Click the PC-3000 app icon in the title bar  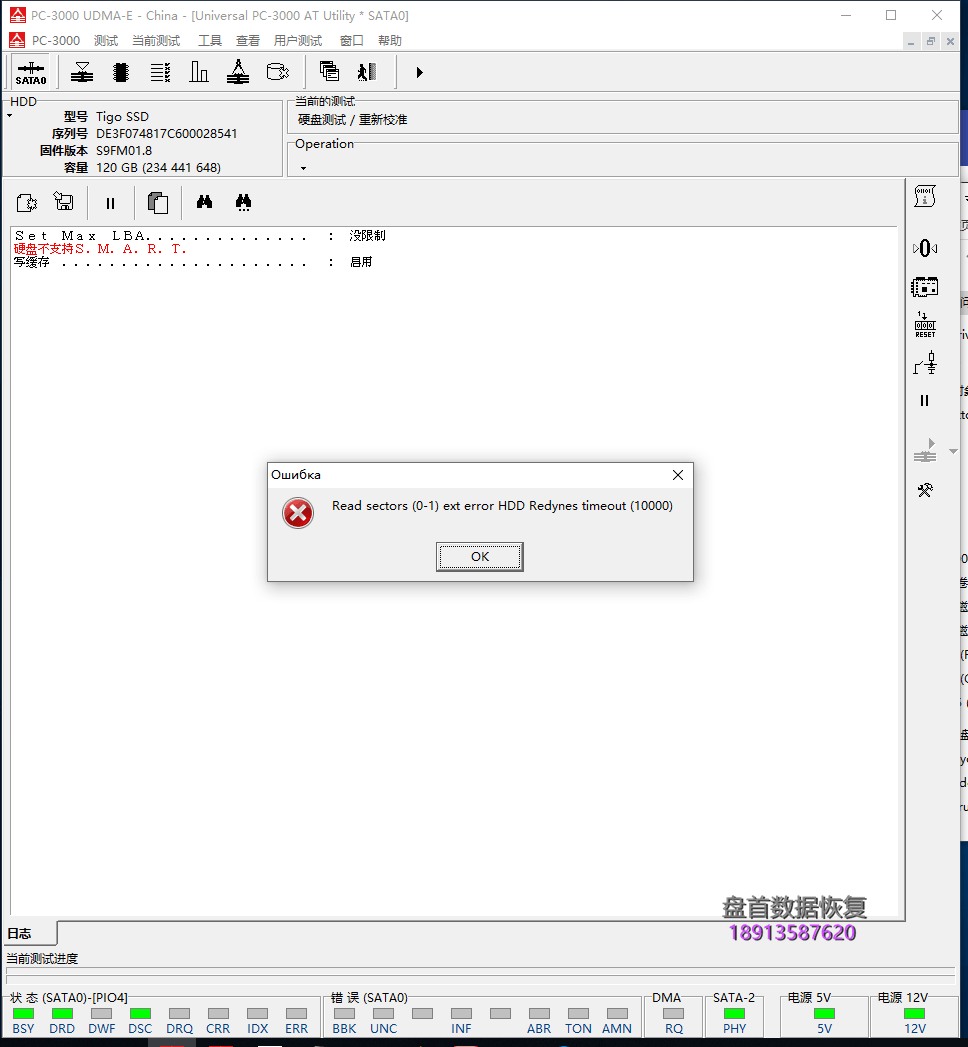point(17,15)
